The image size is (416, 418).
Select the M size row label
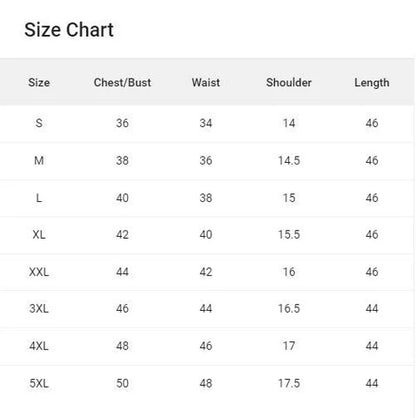pyautogui.click(x=39, y=161)
